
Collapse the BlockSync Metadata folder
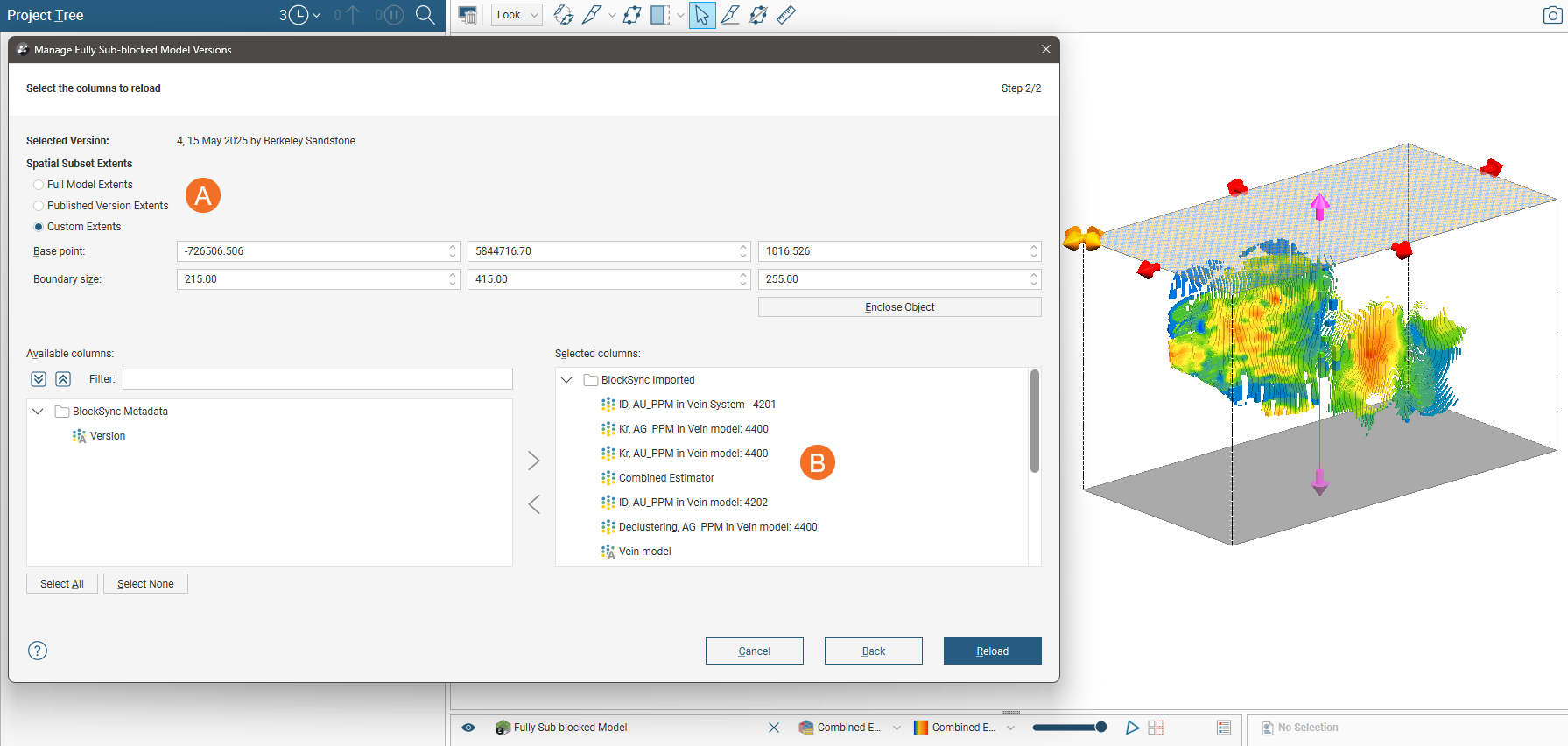tap(38, 412)
